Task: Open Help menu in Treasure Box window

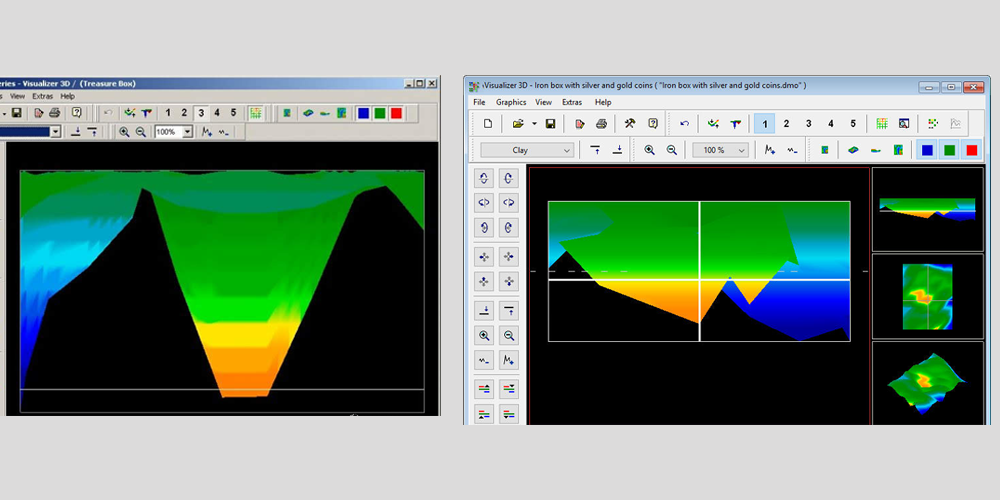Action: [x=68, y=96]
